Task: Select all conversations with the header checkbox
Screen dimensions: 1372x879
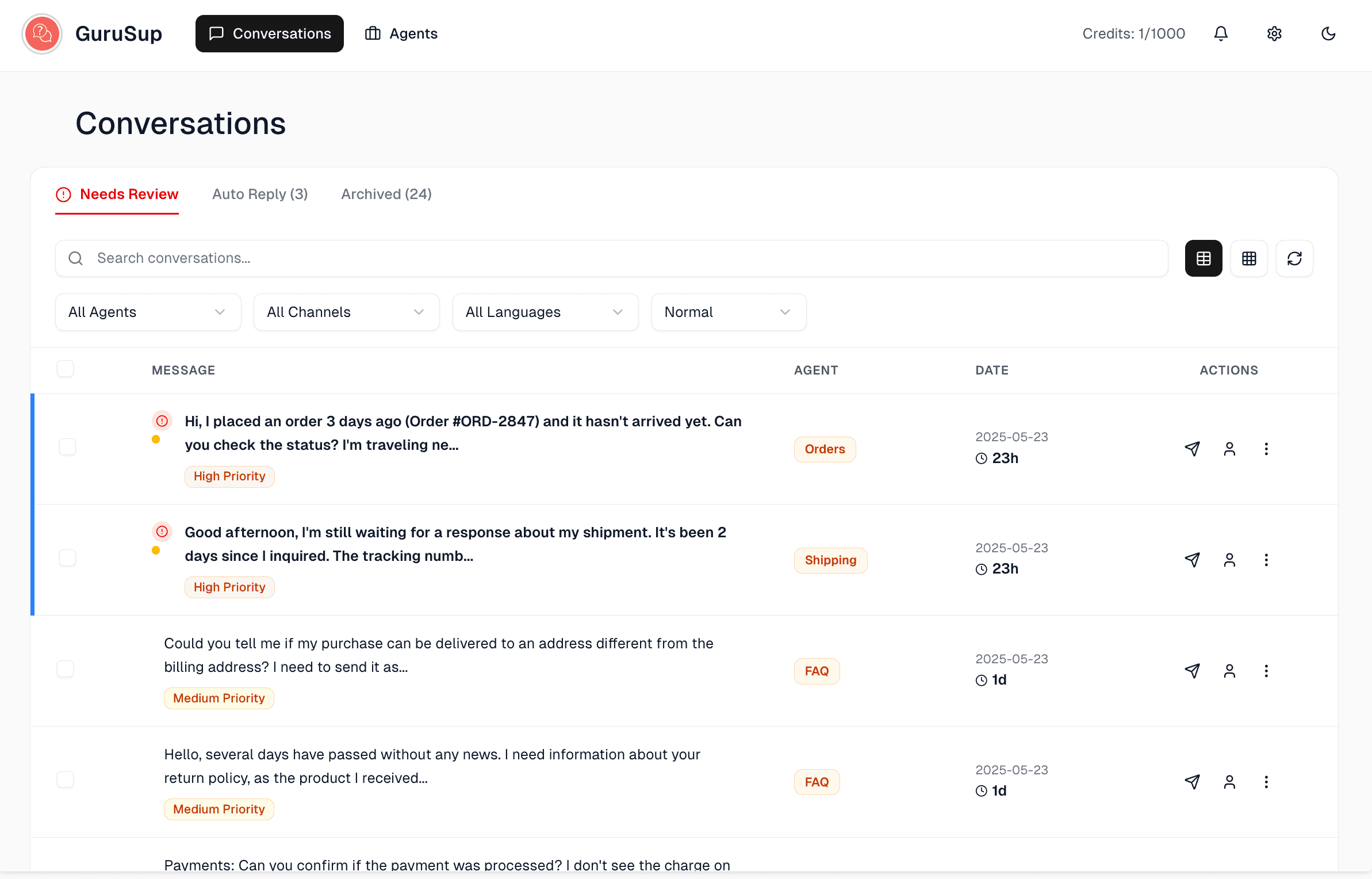Action: [65, 368]
